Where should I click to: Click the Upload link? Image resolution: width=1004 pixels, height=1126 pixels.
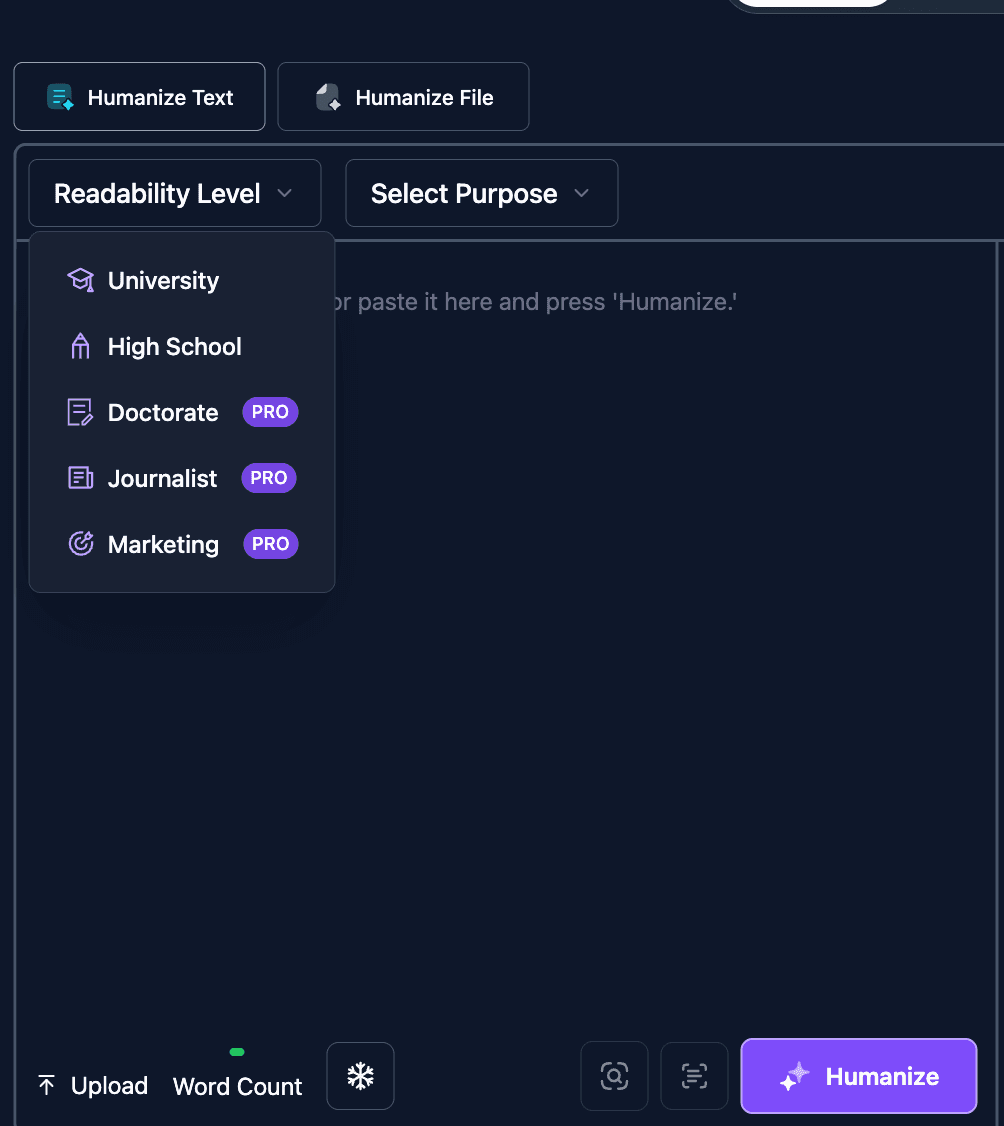pyautogui.click(x=109, y=1085)
